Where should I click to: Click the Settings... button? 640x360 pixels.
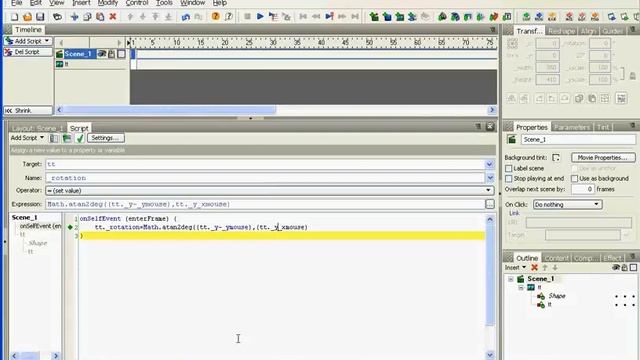pyautogui.click(x=106, y=138)
